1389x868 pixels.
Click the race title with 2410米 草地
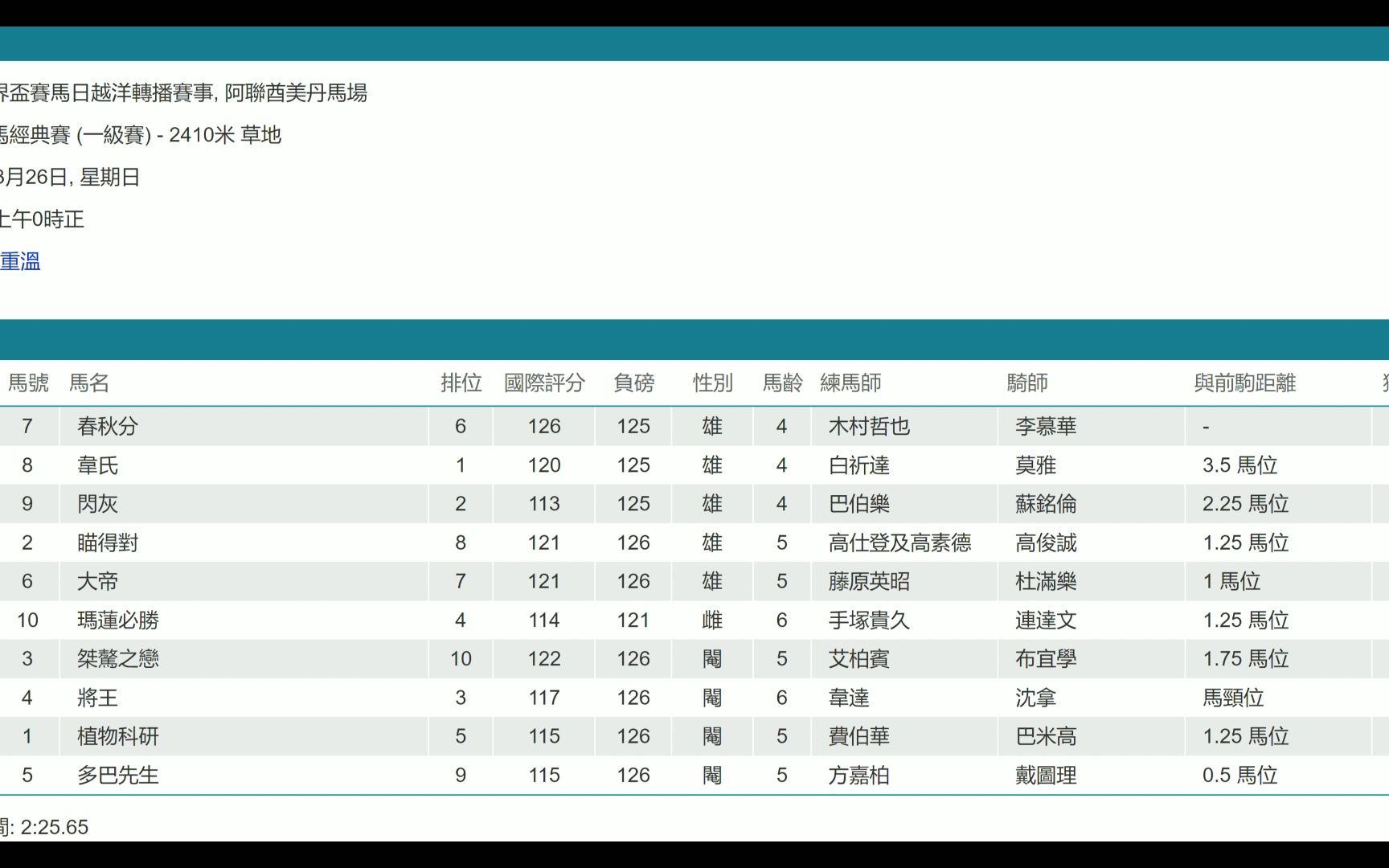pos(141,135)
